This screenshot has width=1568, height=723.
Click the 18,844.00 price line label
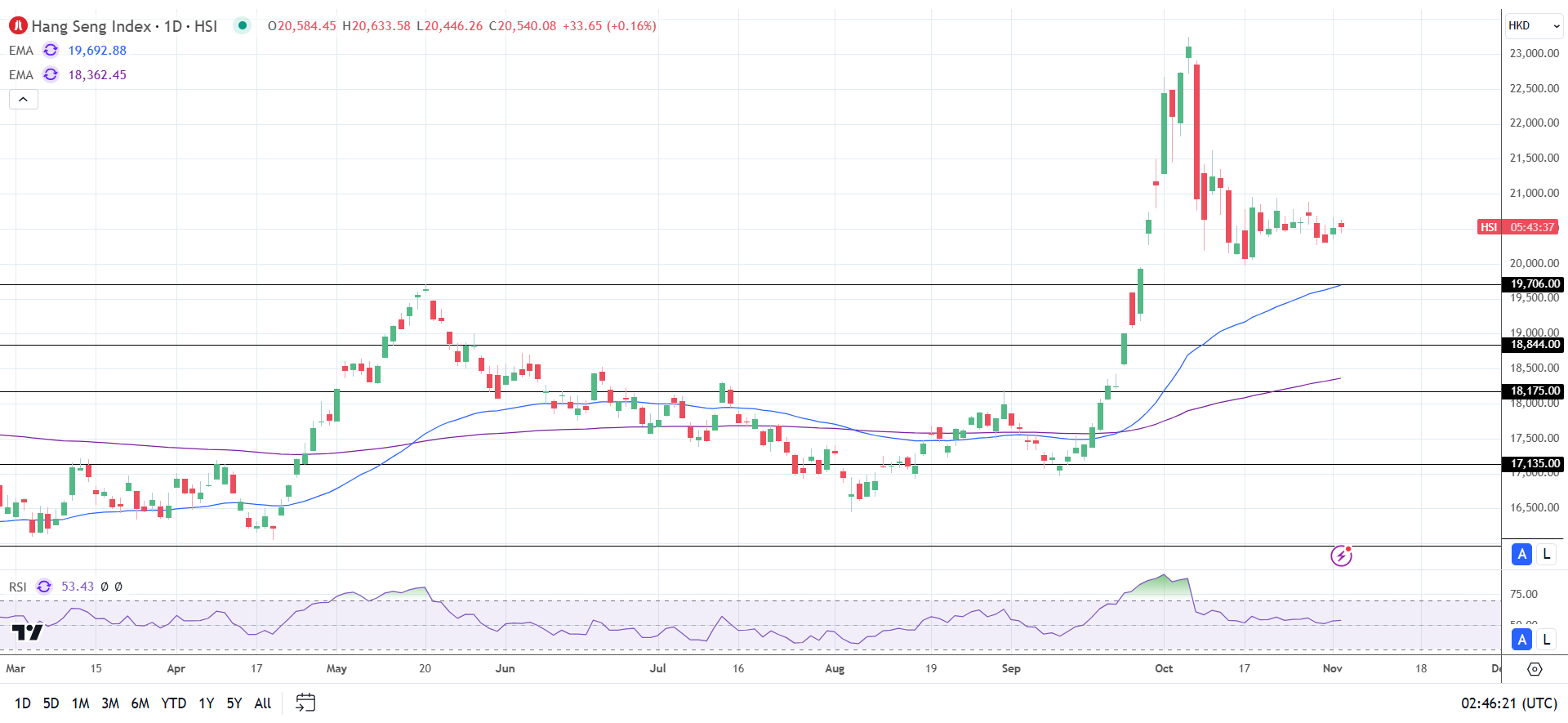click(1534, 345)
